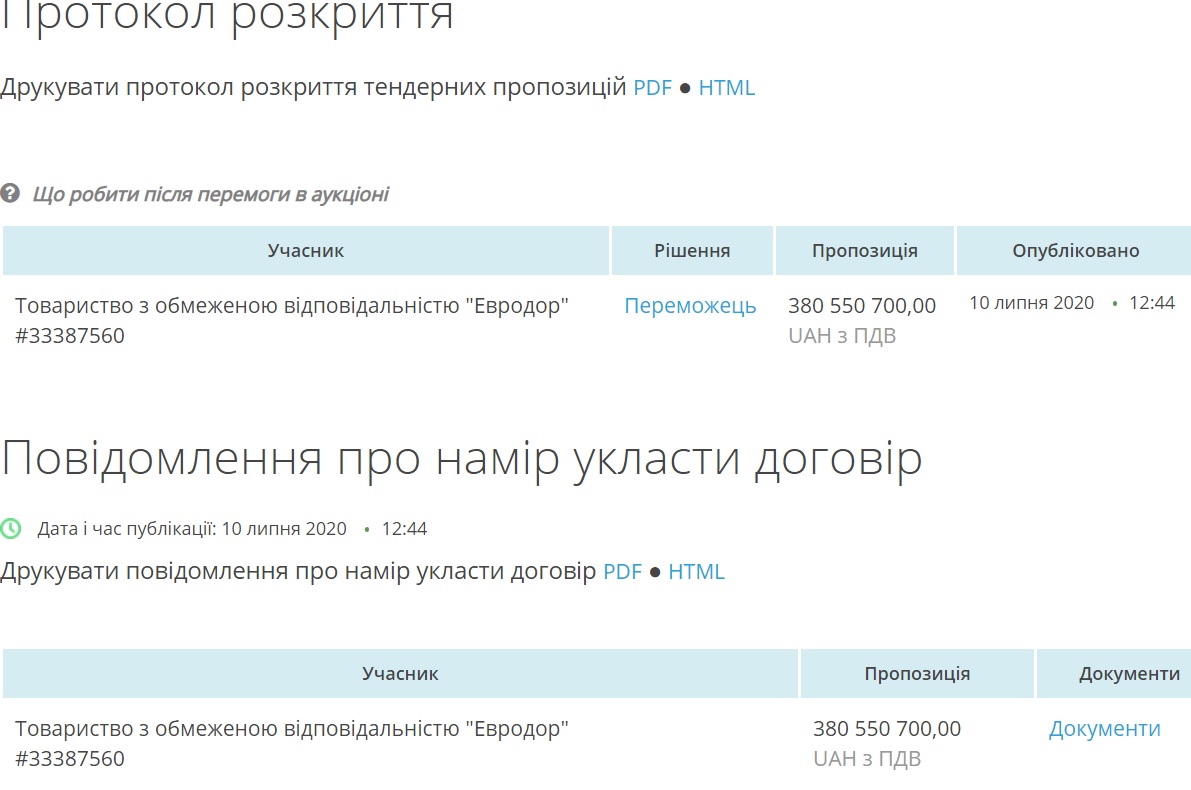
Task: Open the 'Документи' link for Евродор
Action: [1104, 729]
